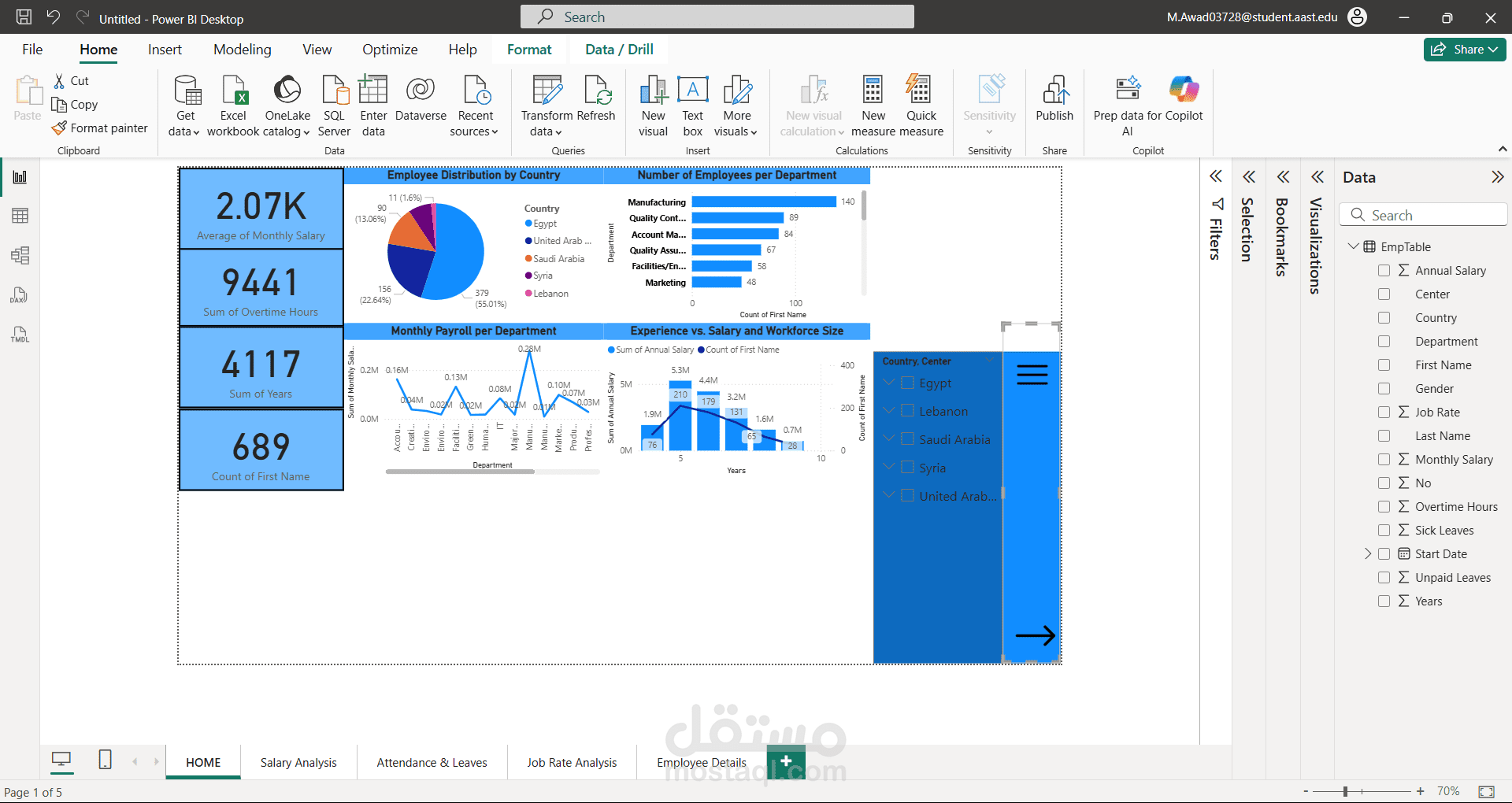
Task: Open the Share dropdown
Action: 1464,50
